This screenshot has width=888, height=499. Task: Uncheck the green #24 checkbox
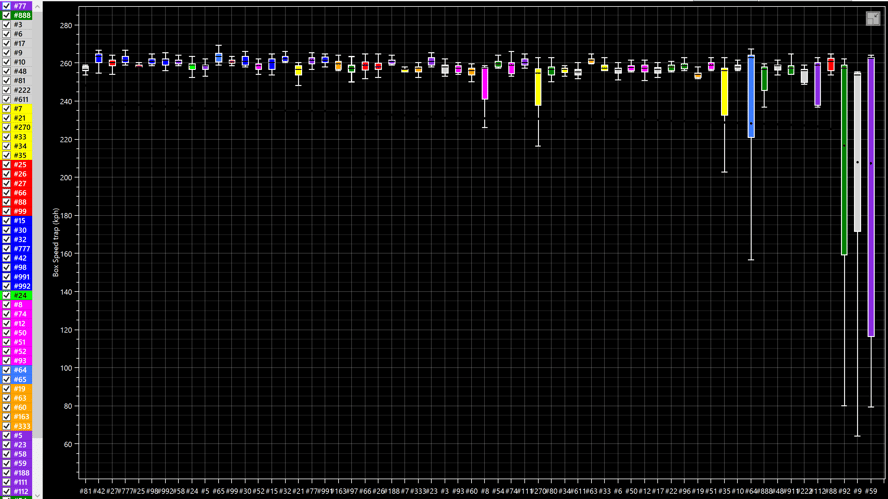coord(6,295)
